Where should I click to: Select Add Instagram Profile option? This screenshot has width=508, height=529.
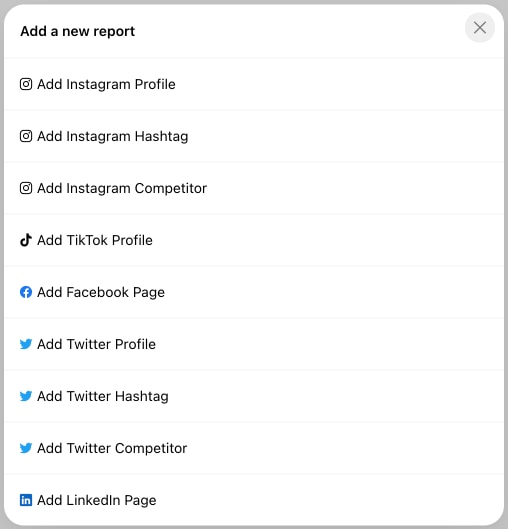[254, 84]
